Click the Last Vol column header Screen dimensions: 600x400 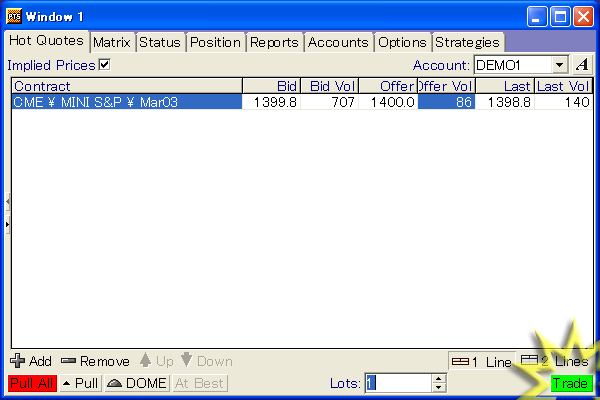click(x=563, y=86)
